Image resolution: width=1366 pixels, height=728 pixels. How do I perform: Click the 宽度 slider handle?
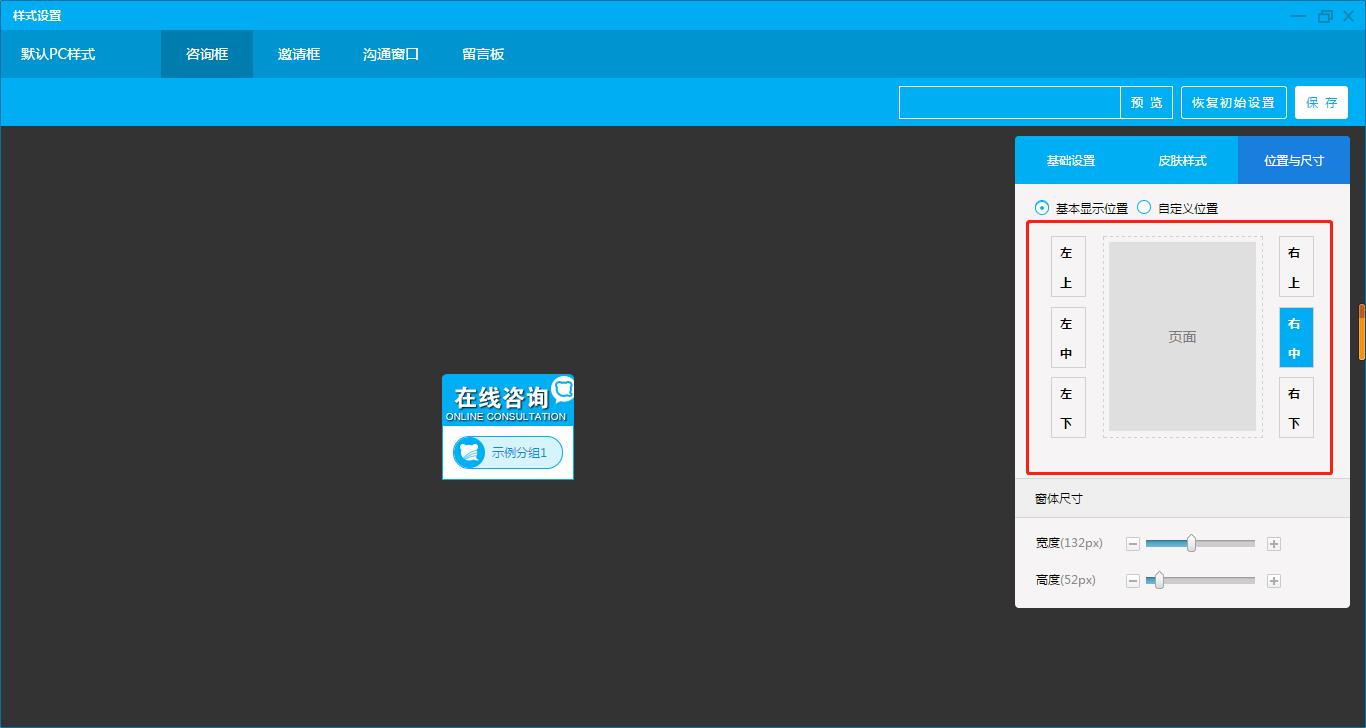(1191, 543)
